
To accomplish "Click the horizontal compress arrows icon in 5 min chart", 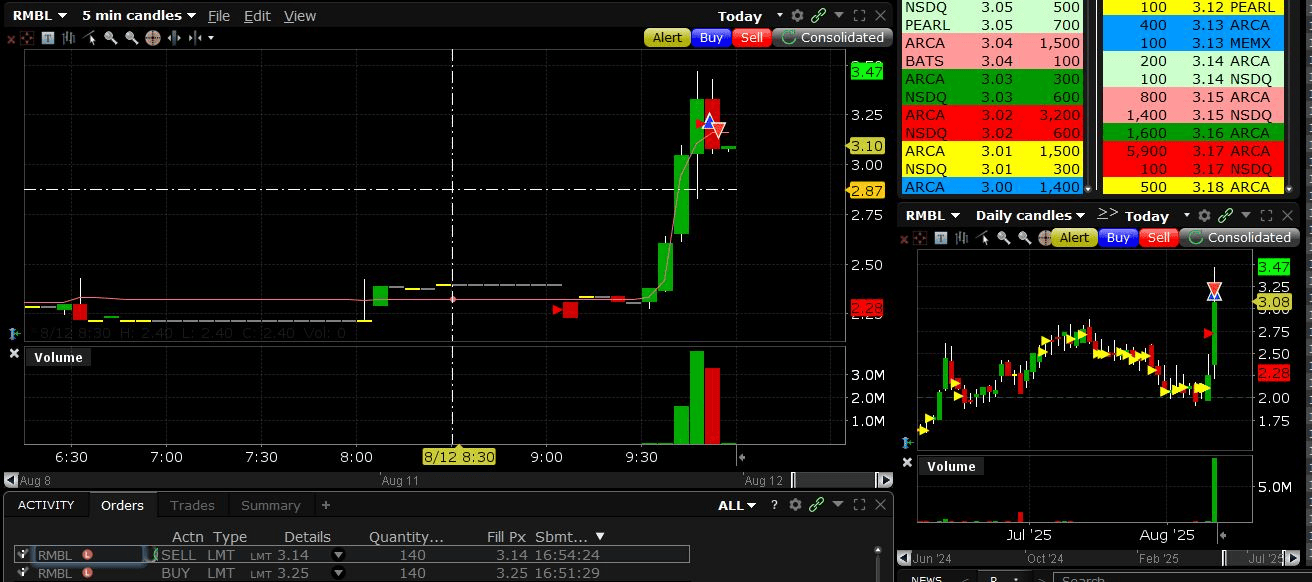I will (x=194, y=38).
